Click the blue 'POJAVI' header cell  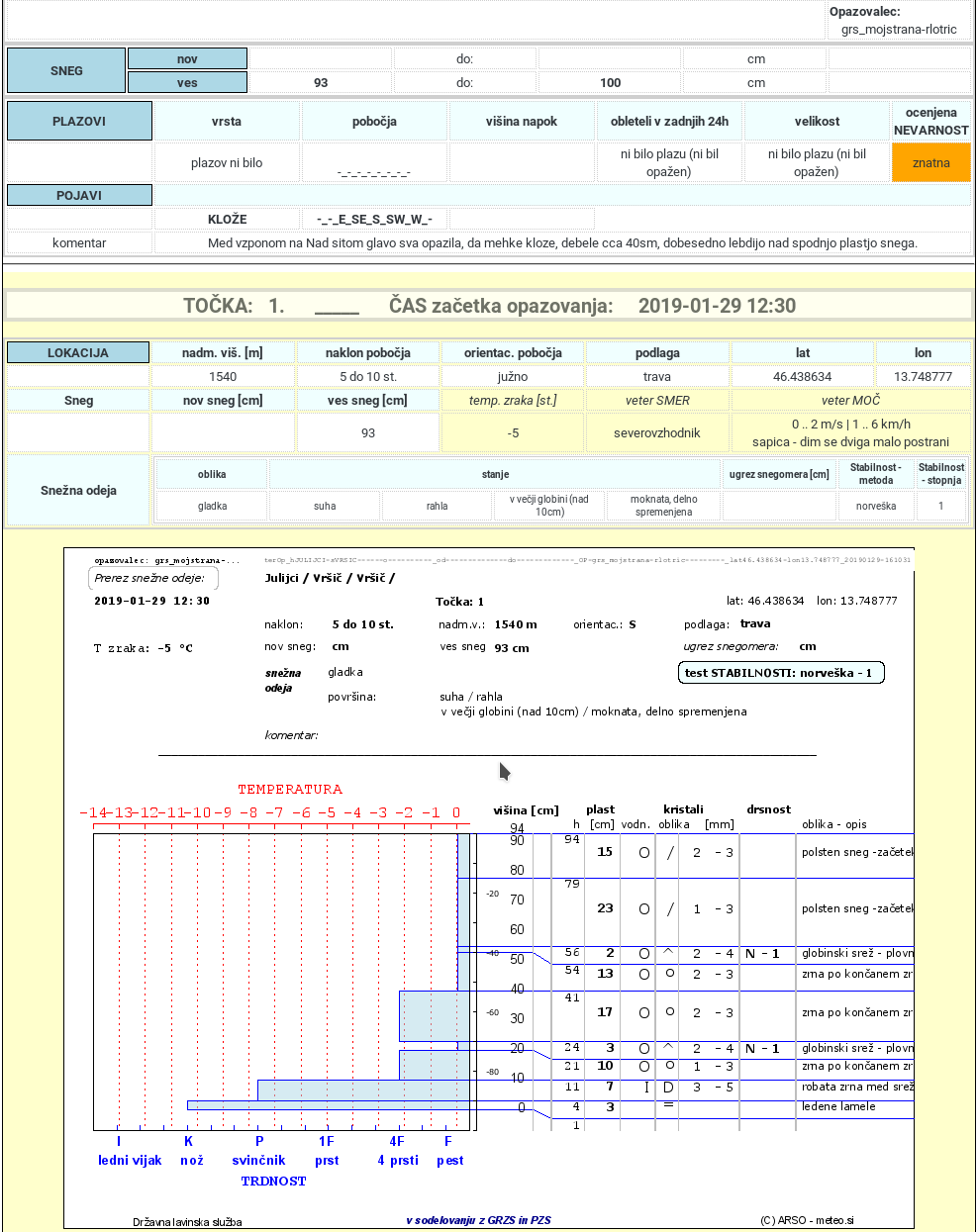coord(79,195)
